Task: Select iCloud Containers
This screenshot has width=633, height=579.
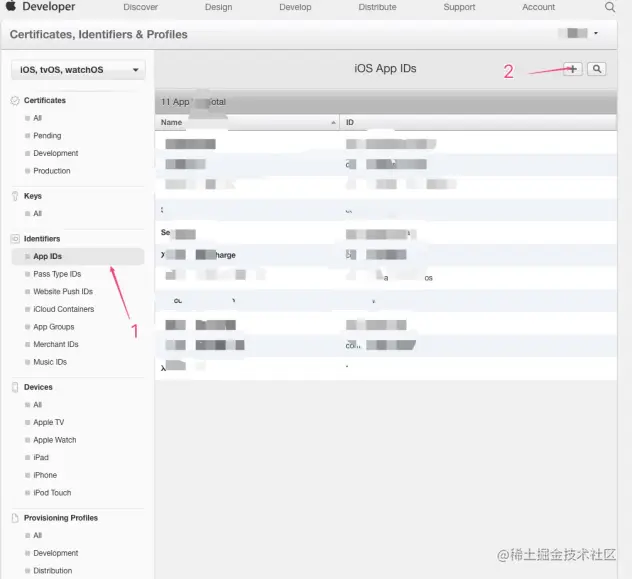Action: [x=64, y=309]
